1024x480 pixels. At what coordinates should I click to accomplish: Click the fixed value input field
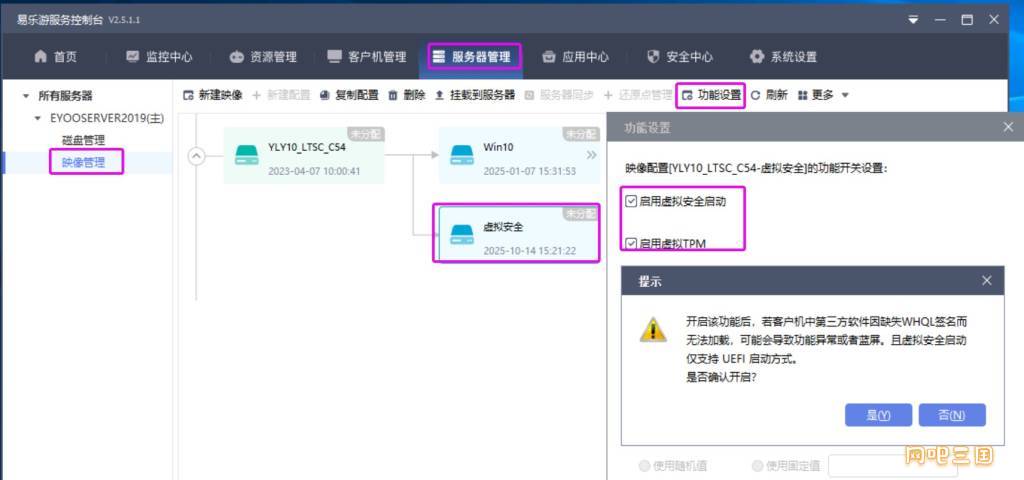pyautogui.click(x=870, y=465)
